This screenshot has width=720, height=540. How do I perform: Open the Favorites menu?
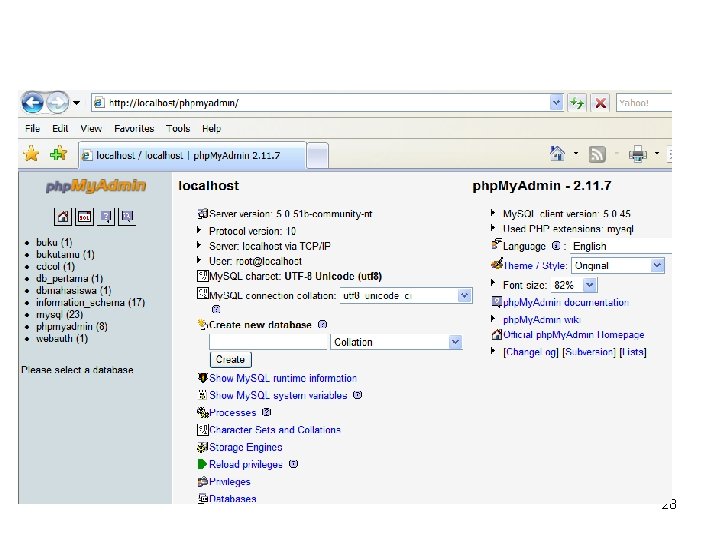(x=134, y=129)
